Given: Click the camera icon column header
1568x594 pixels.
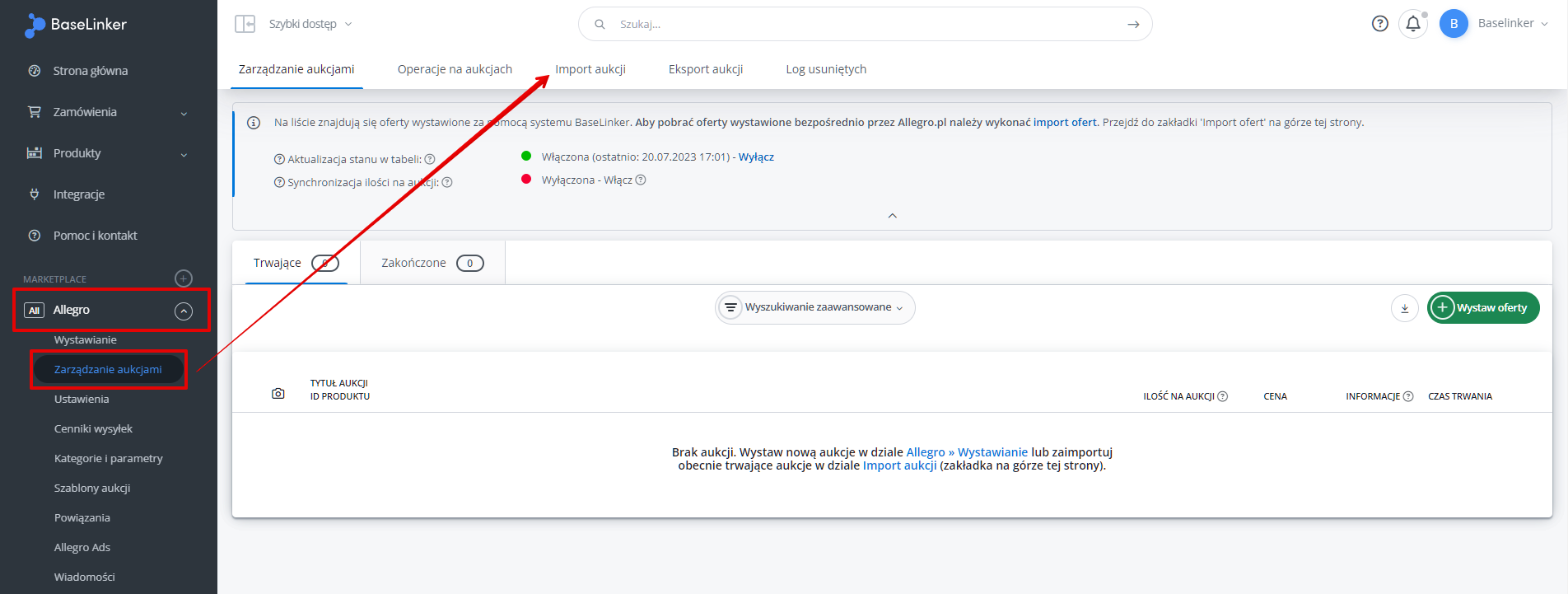Looking at the screenshot, I should coord(278,394).
